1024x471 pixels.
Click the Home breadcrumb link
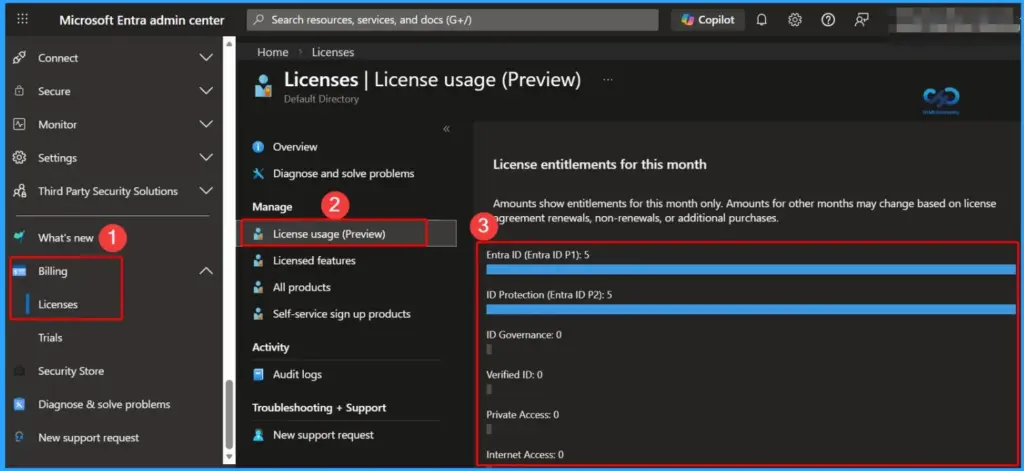tap(272, 52)
